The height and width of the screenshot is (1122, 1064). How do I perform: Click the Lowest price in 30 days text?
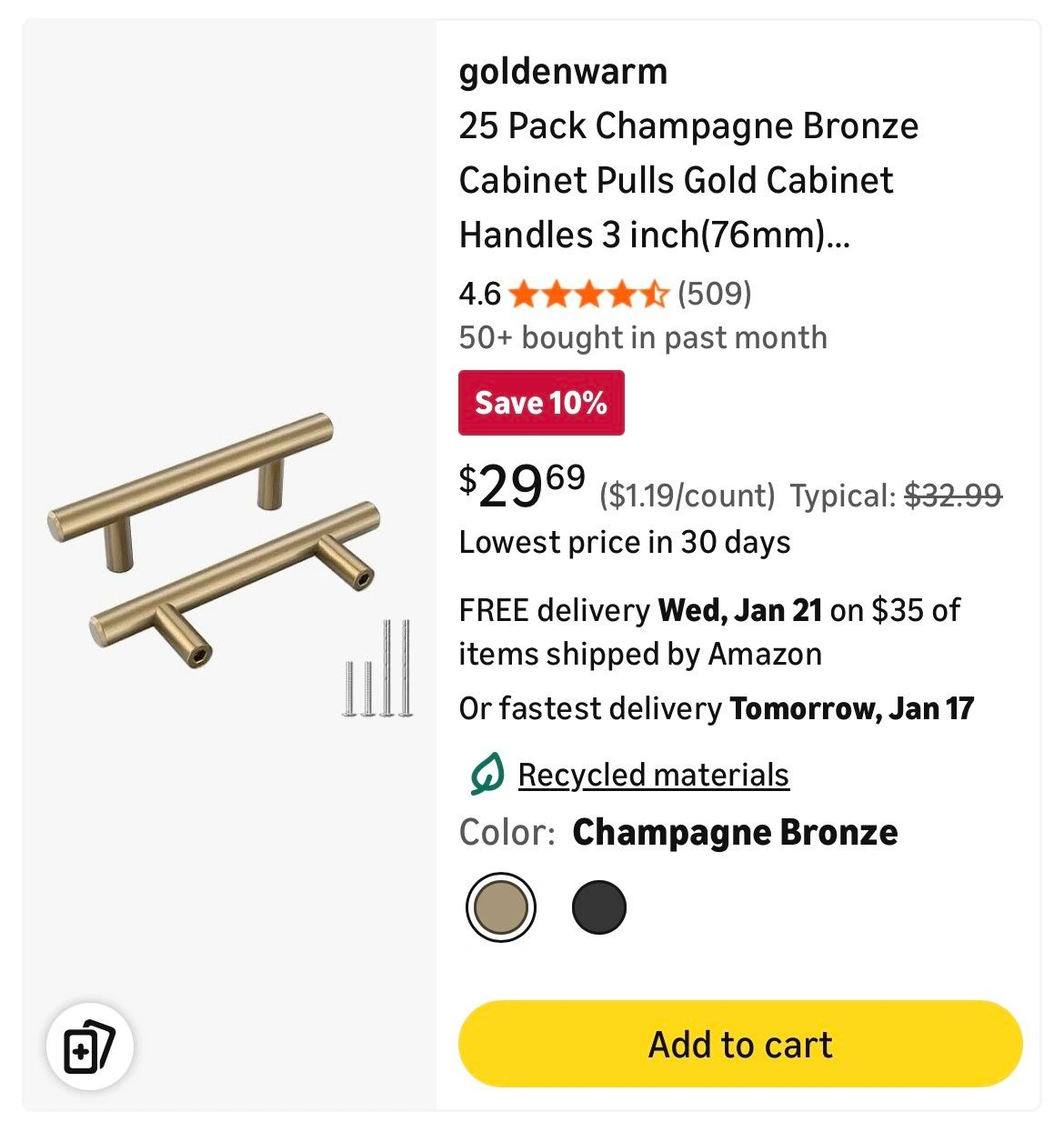tap(624, 542)
